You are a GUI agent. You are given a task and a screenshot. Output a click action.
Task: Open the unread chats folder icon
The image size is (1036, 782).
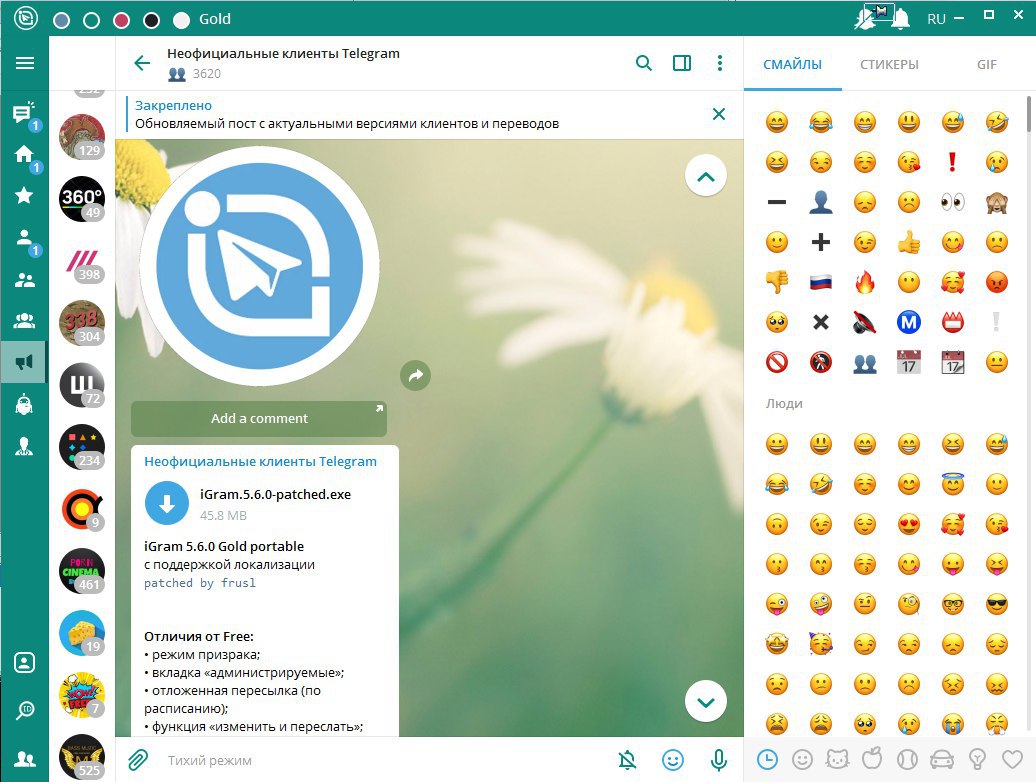[24, 114]
